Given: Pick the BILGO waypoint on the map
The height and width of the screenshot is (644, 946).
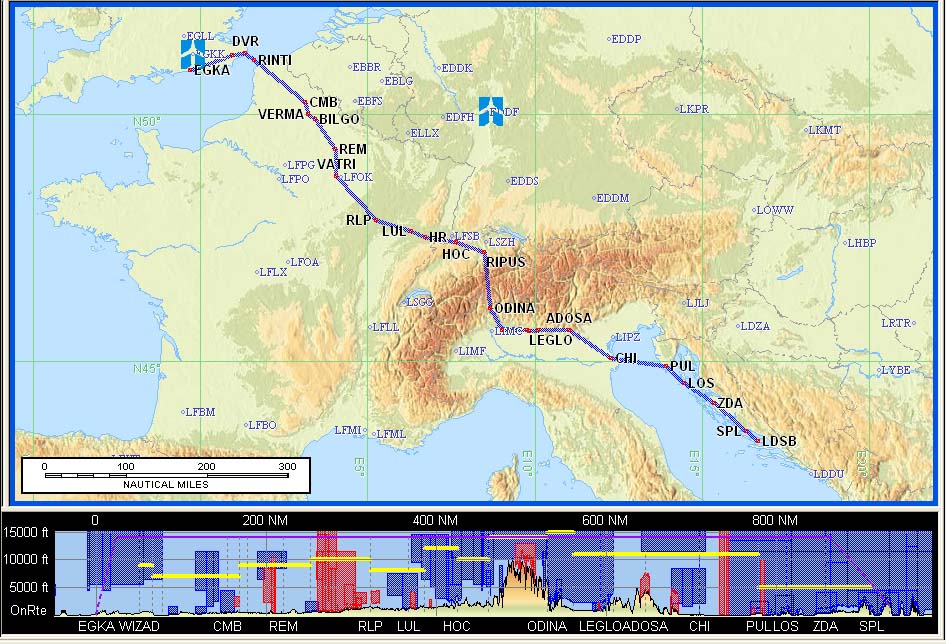Looking at the screenshot, I should pos(339,119).
